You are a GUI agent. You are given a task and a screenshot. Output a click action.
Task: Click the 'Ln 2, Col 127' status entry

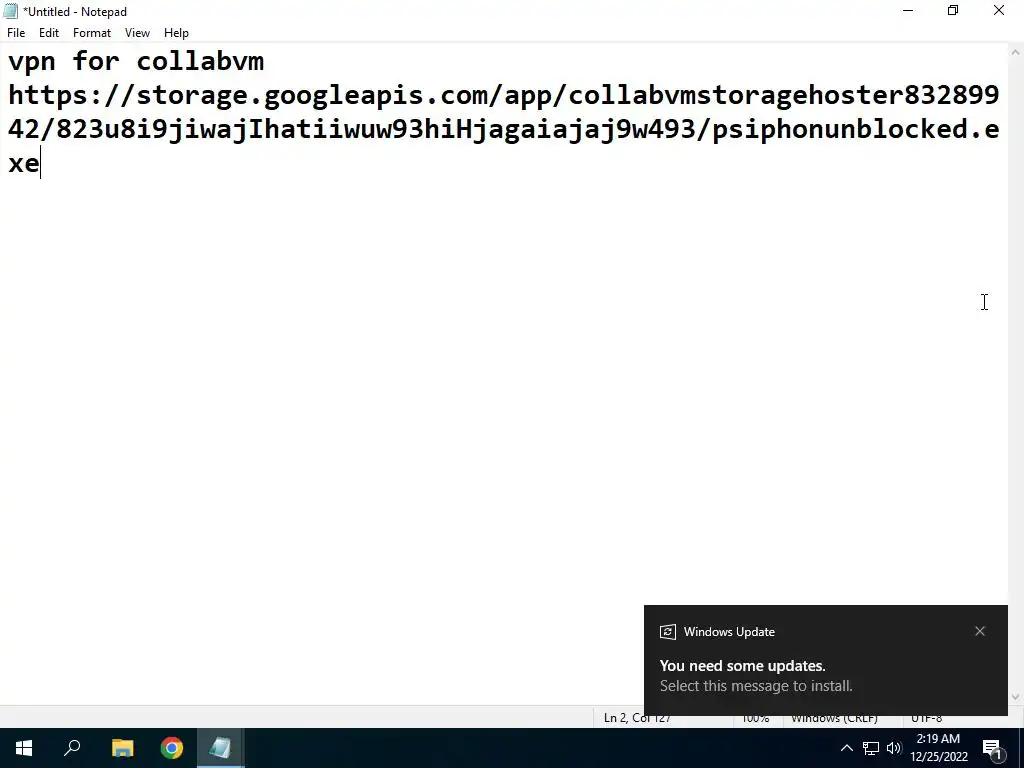[x=637, y=718]
